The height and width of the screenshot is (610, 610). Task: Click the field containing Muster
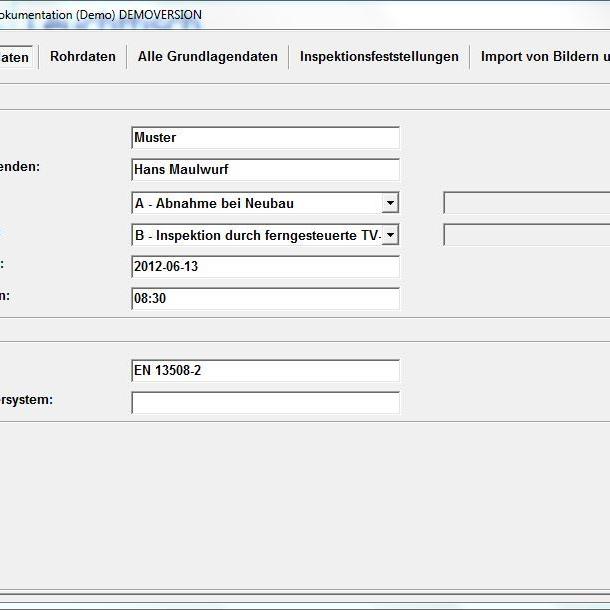click(x=265, y=138)
